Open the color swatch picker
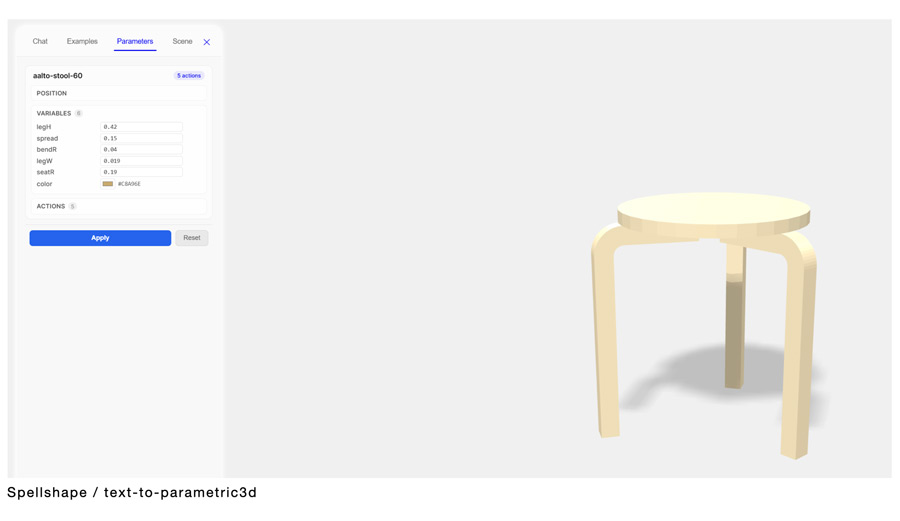Image resolution: width=900 pixels, height=521 pixels. tap(107, 184)
